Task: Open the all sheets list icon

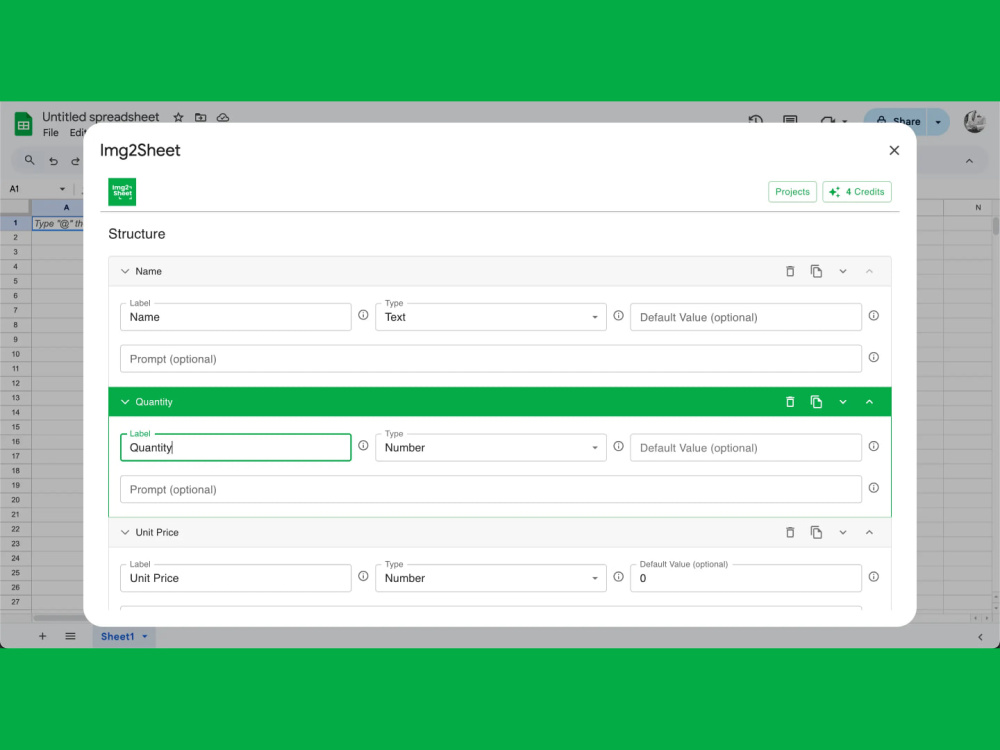Action: 70,636
